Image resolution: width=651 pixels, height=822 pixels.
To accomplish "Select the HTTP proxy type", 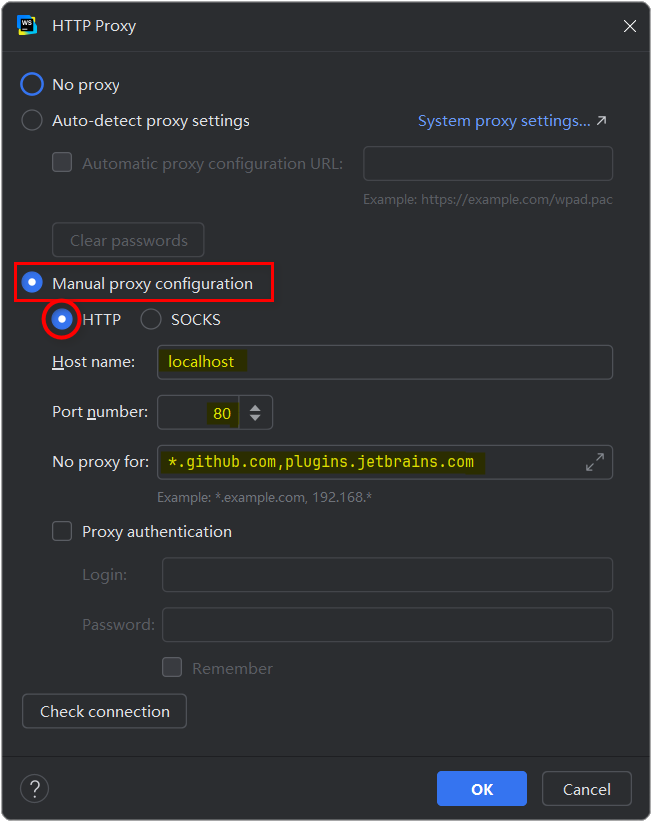I will 62,320.
